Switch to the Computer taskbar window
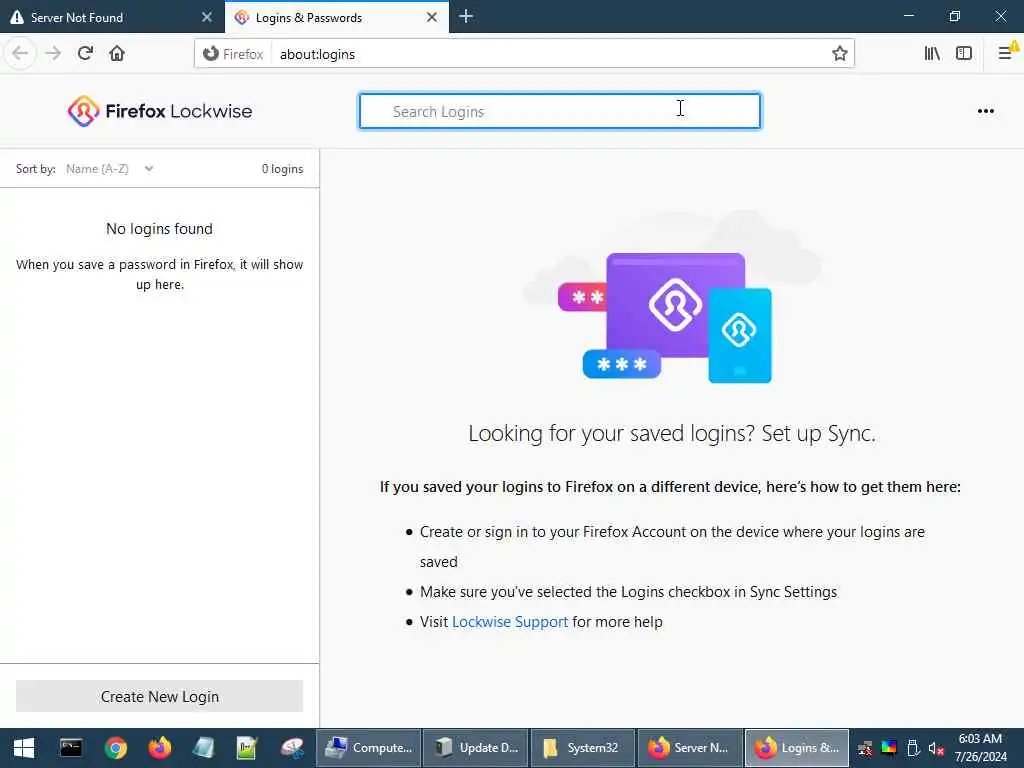The width and height of the screenshot is (1024, 768). pos(369,748)
